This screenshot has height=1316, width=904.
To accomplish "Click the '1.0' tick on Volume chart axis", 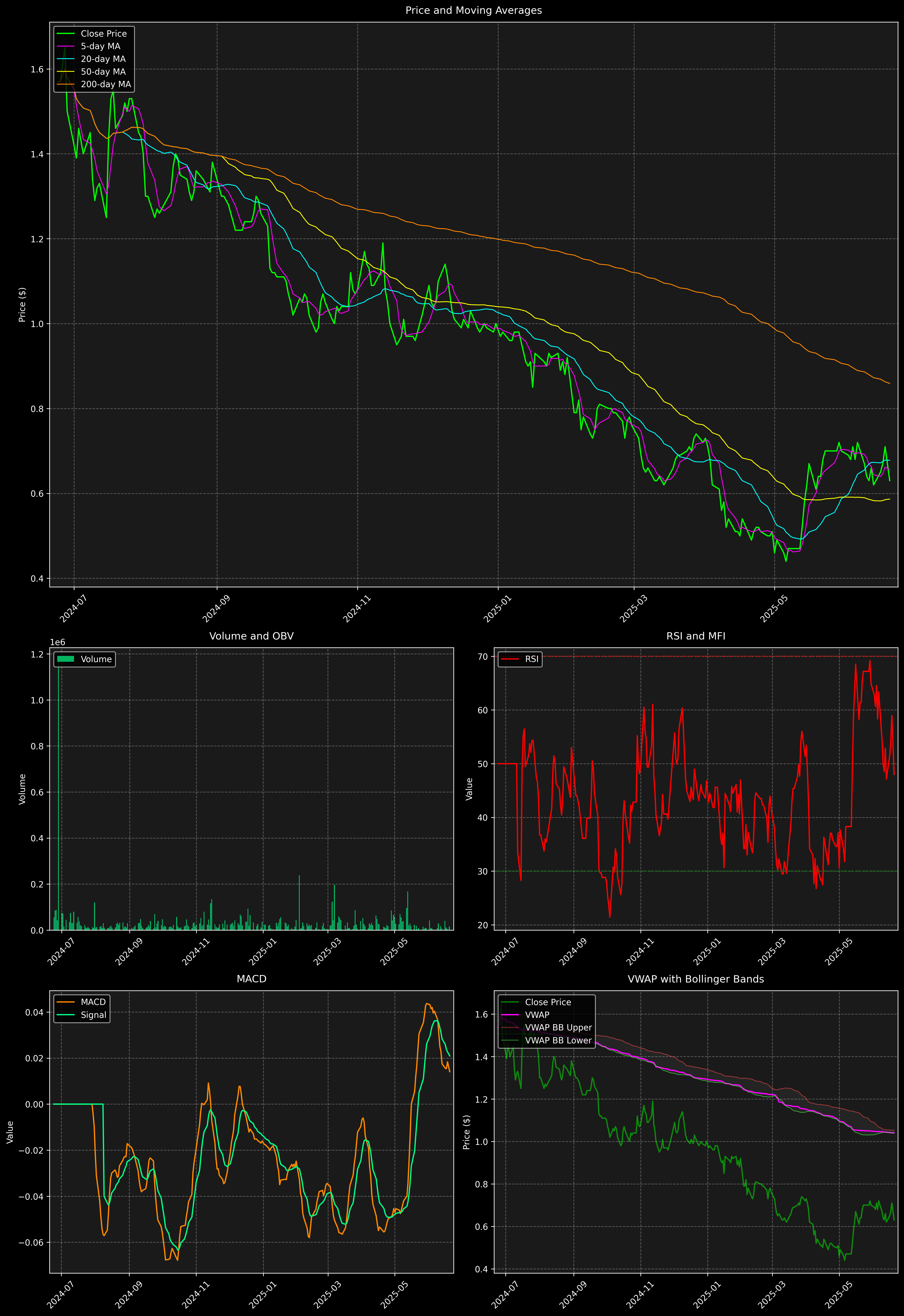I will [x=37, y=700].
